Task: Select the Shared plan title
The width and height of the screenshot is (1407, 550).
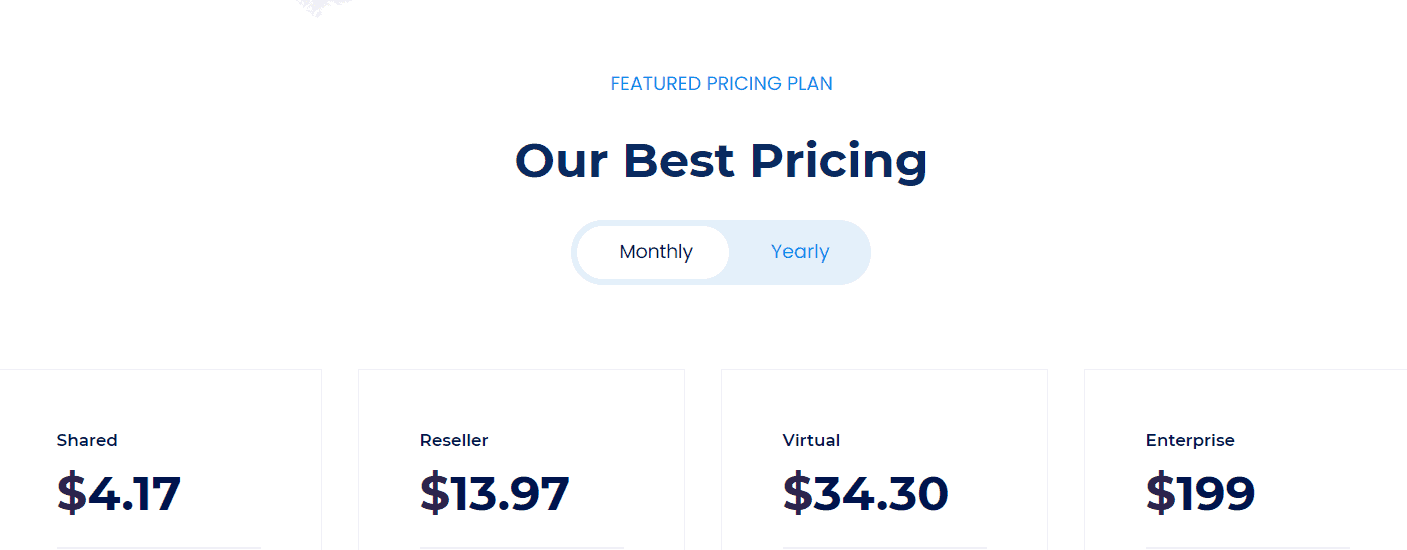Action: click(x=87, y=440)
